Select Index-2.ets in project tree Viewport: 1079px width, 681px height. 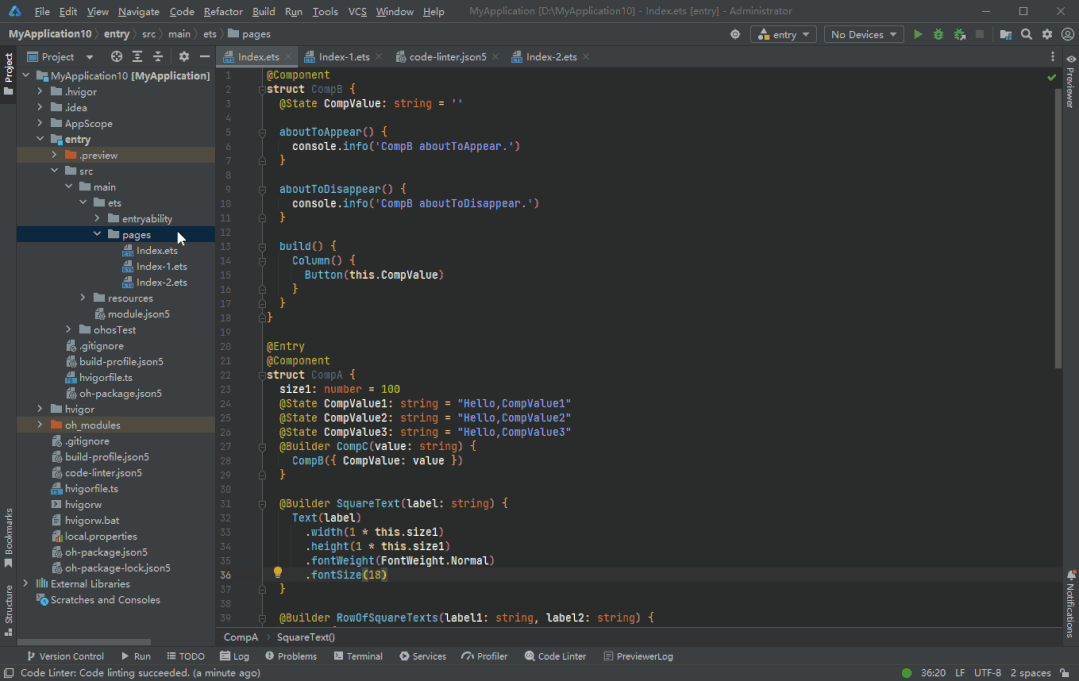[x=161, y=282]
